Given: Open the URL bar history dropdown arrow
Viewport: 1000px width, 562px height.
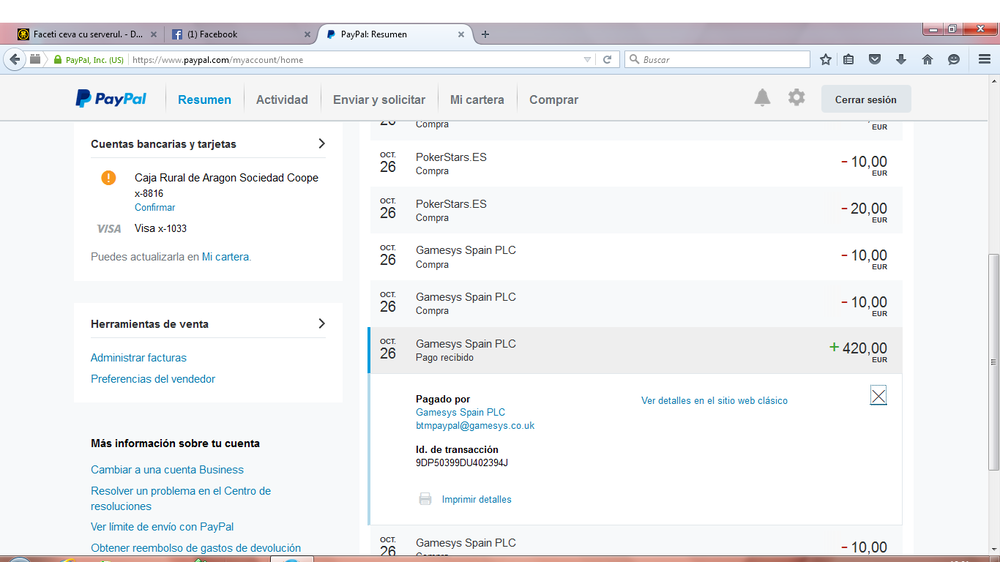Looking at the screenshot, I should pyautogui.click(x=587, y=60).
